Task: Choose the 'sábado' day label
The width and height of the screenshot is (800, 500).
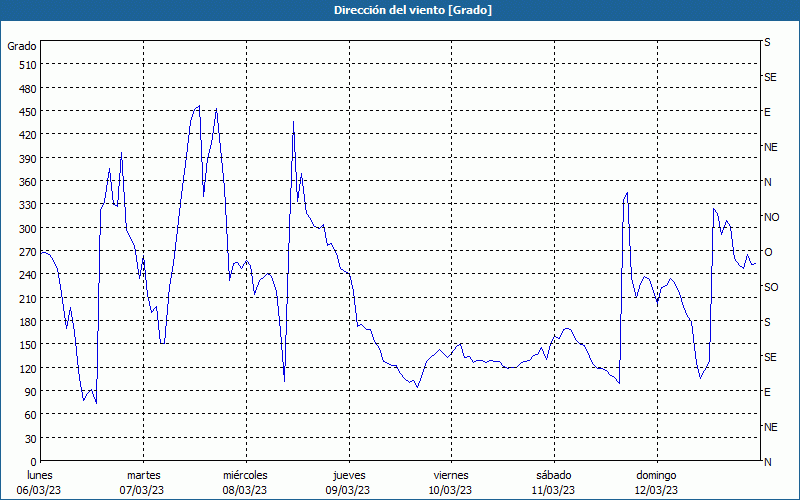Action: [x=554, y=476]
